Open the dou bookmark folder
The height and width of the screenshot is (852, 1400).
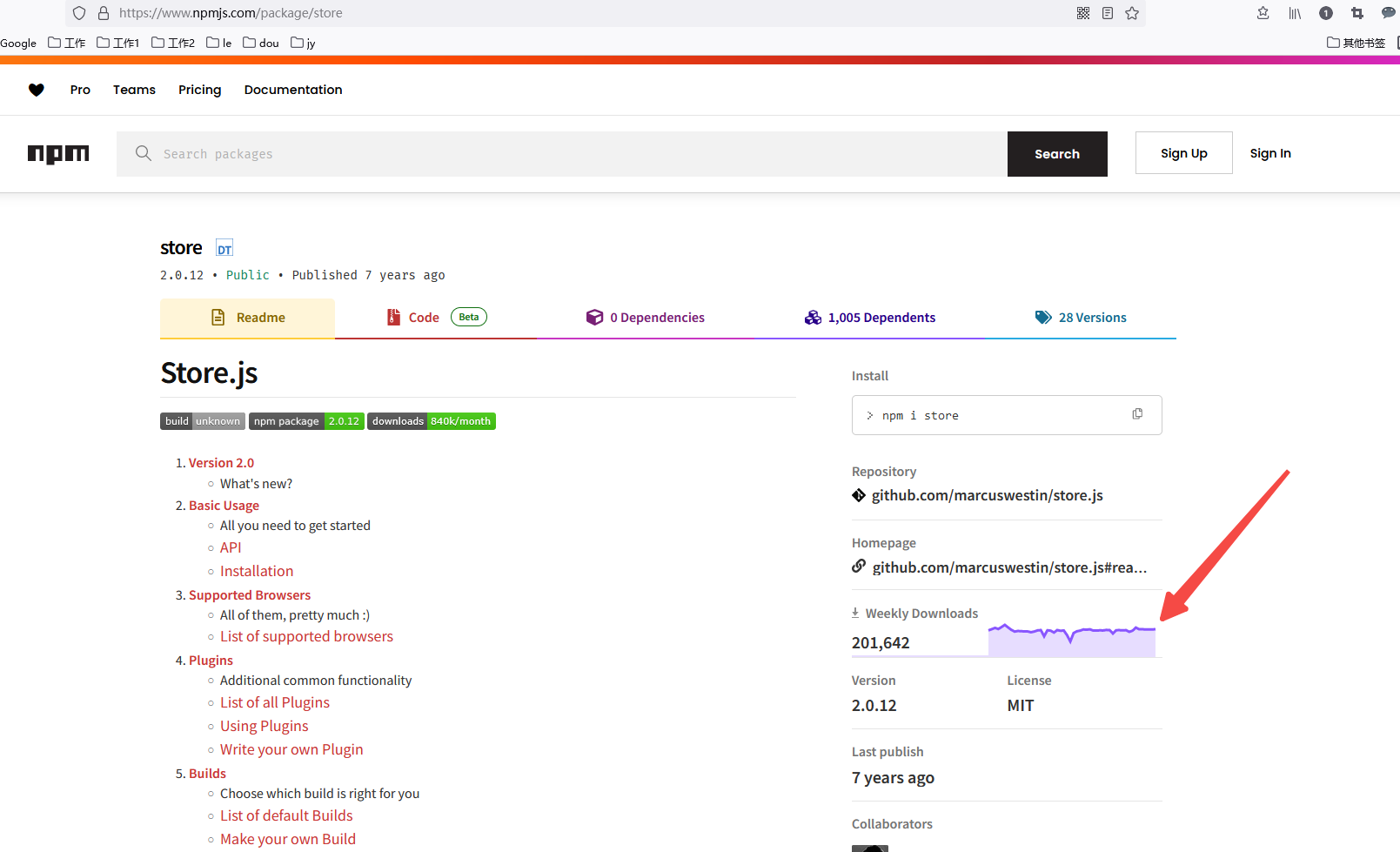(261, 43)
